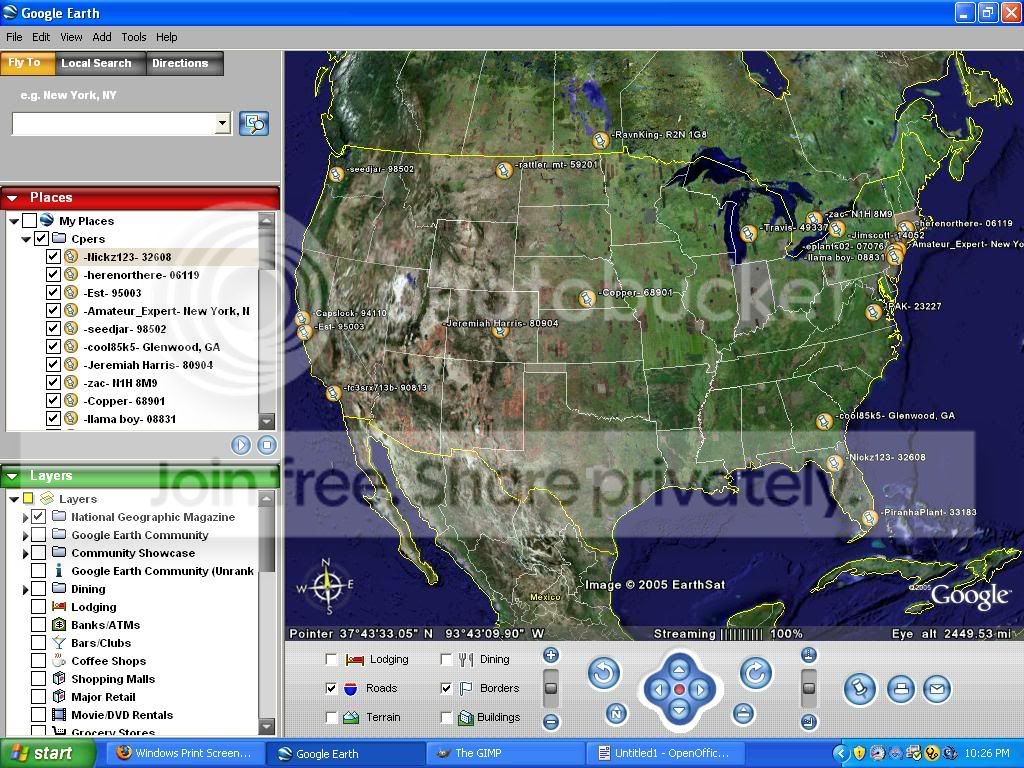Image resolution: width=1024 pixels, height=768 pixels.
Task: Enable the Dining checkbox in bottom panel
Action: tap(446, 660)
